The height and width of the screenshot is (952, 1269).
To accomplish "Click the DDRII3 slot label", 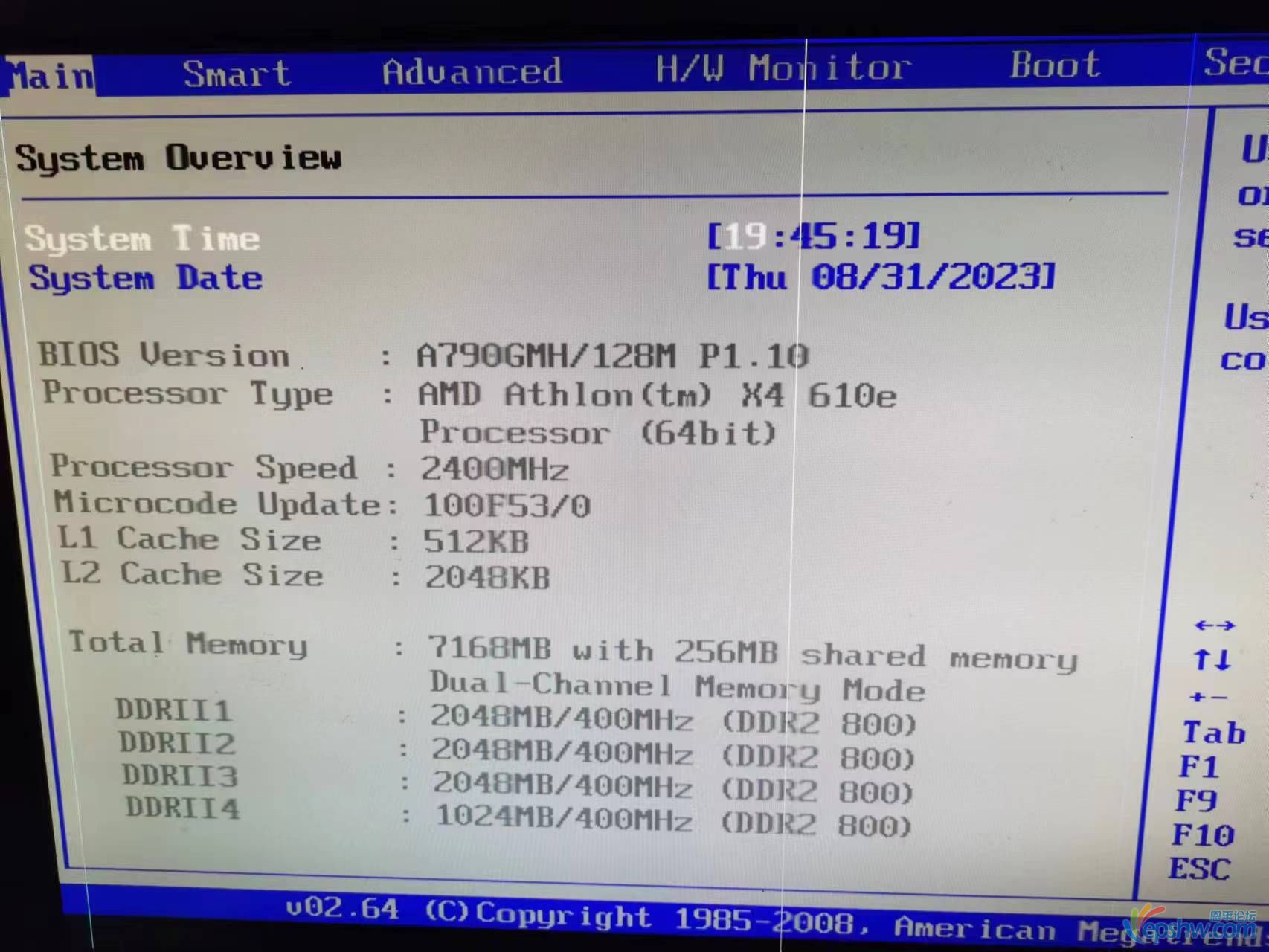I will pyautogui.click(x=180, y=776).
